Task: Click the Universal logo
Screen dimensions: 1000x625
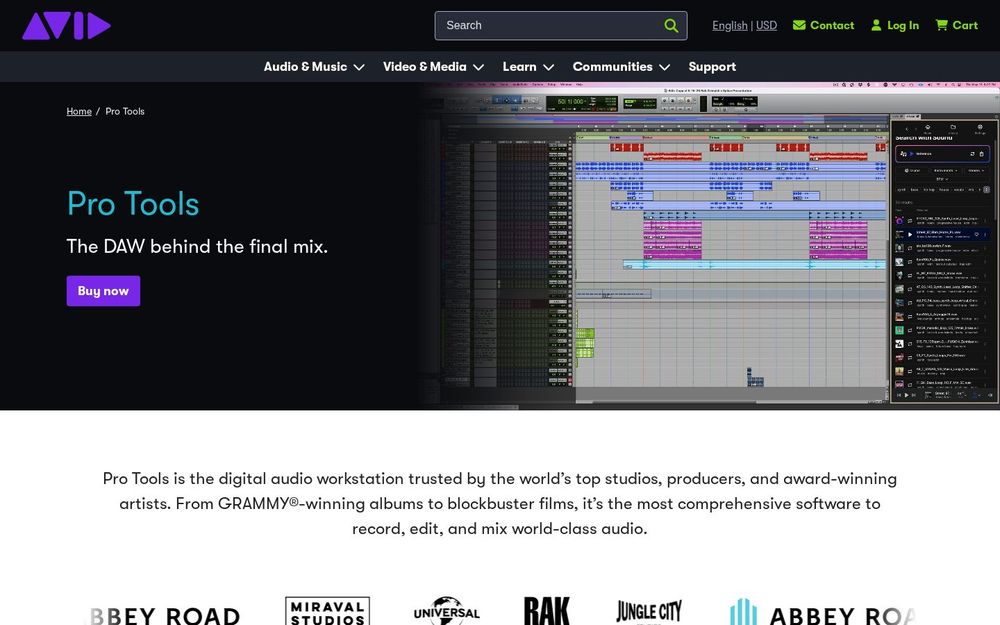Action: pos(446,611)
